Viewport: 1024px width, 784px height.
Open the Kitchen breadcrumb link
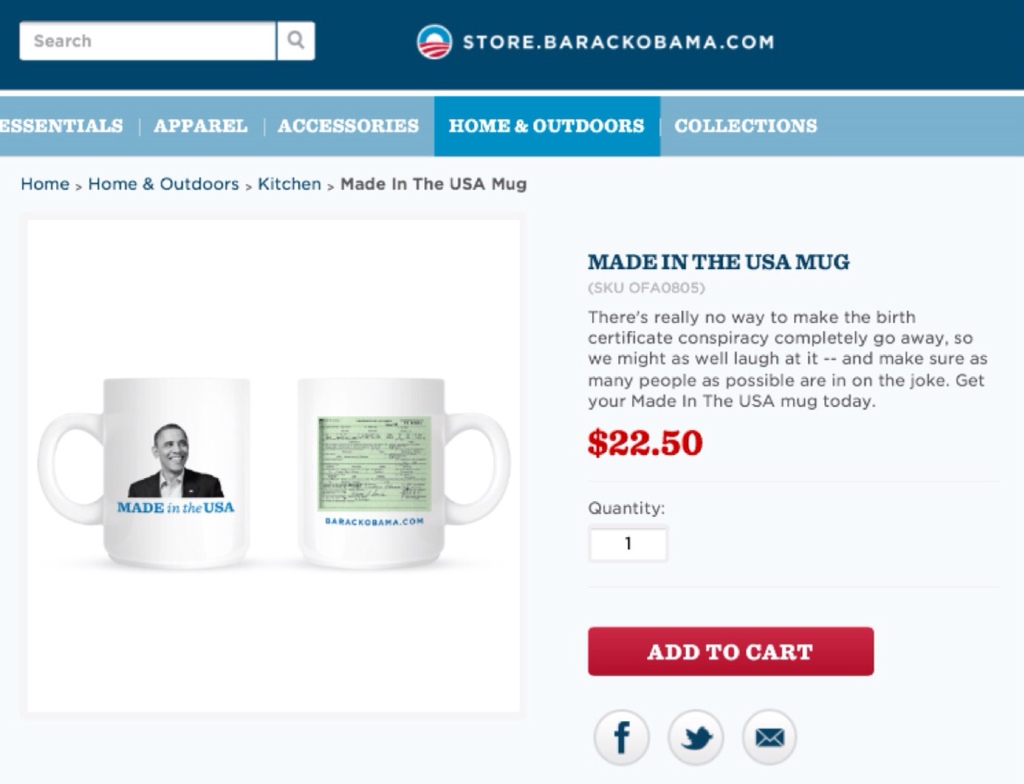point(289,184)
